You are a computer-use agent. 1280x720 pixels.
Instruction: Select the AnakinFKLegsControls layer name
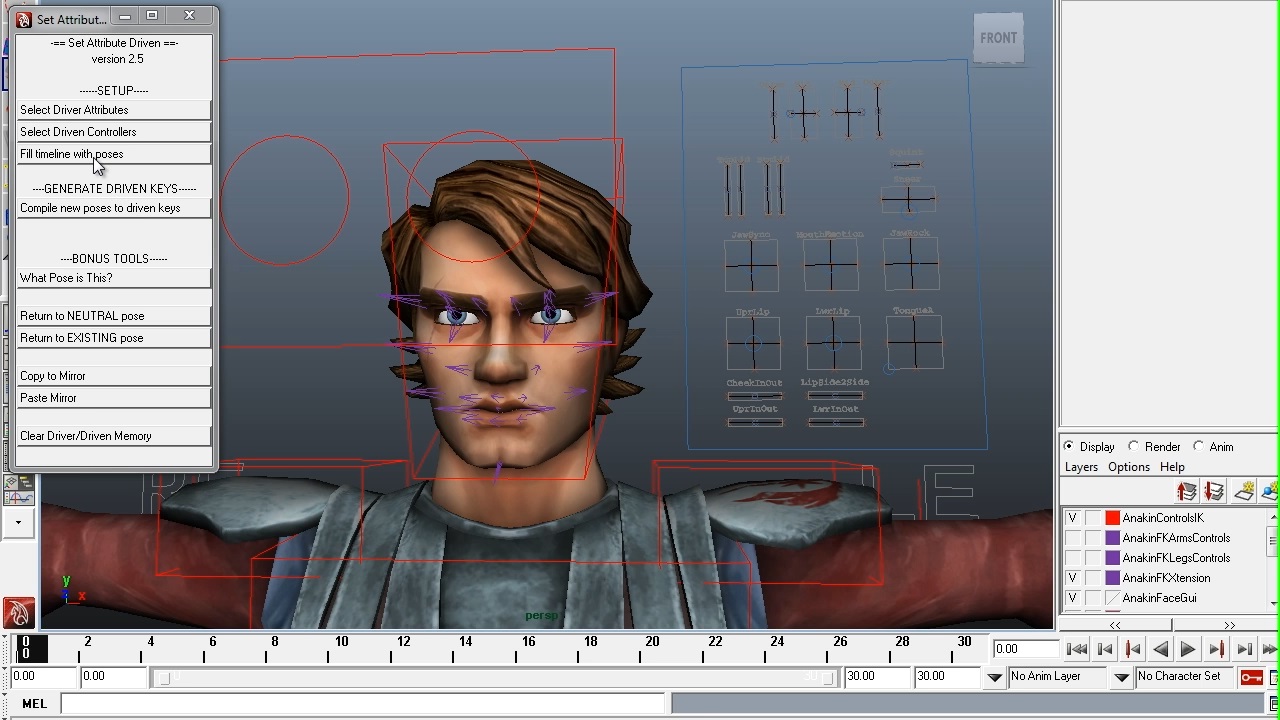pos(1176,558)
